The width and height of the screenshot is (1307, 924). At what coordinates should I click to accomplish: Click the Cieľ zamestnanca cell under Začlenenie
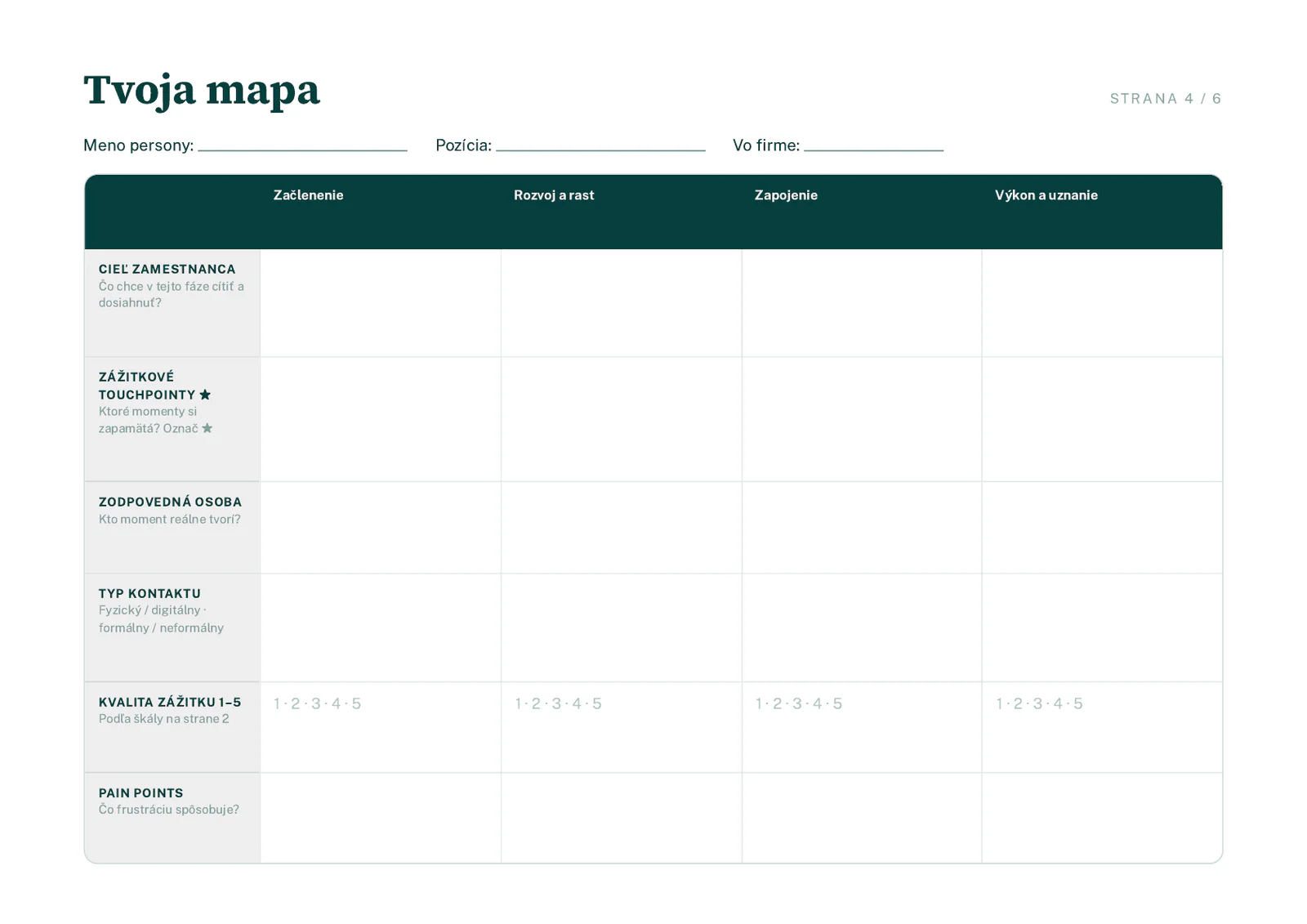point(381,303)
